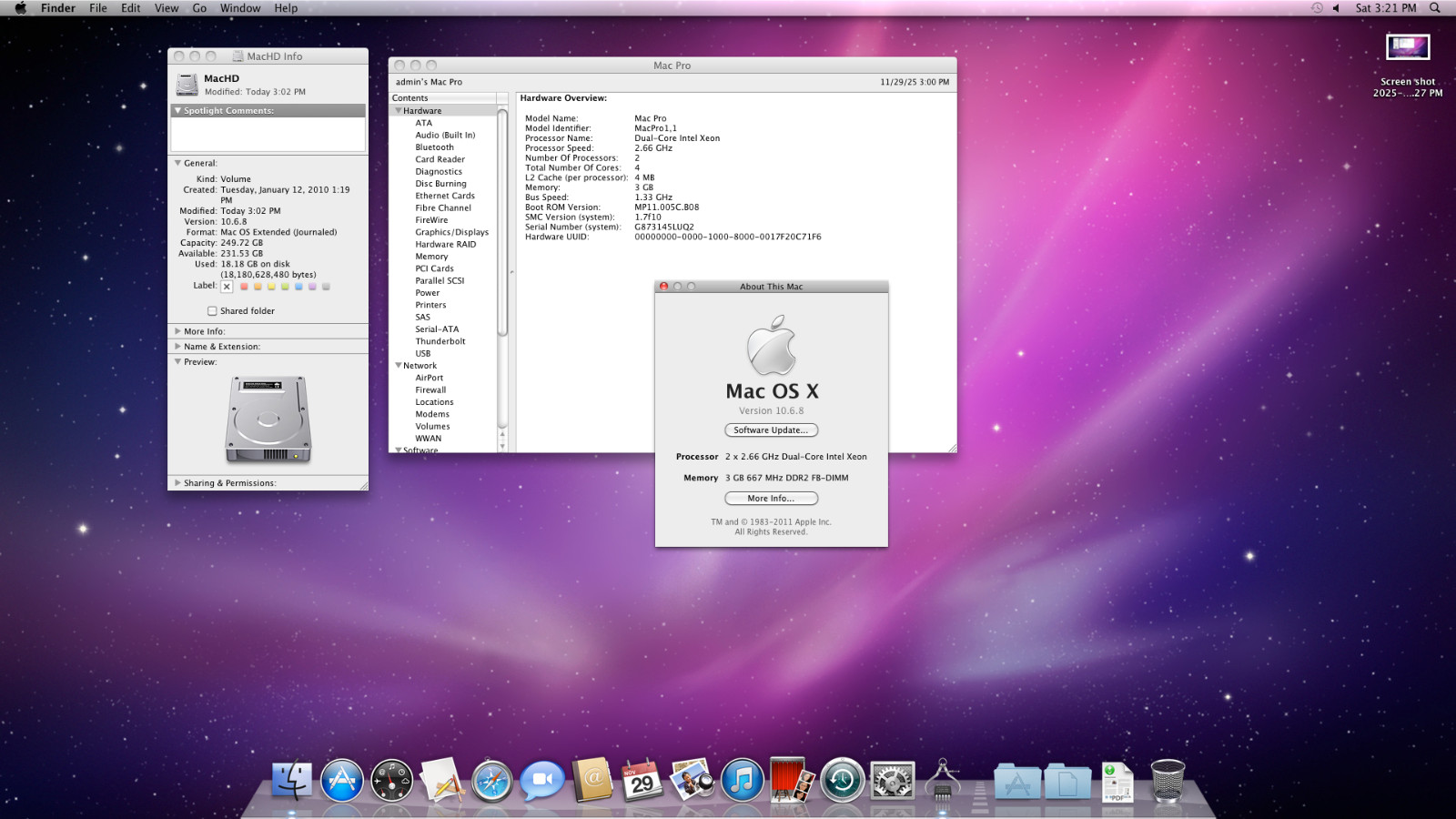The image size is (1456, 819).
Task: Collapse the Network tree in System Profiler
Action: (x=399, y=366)
